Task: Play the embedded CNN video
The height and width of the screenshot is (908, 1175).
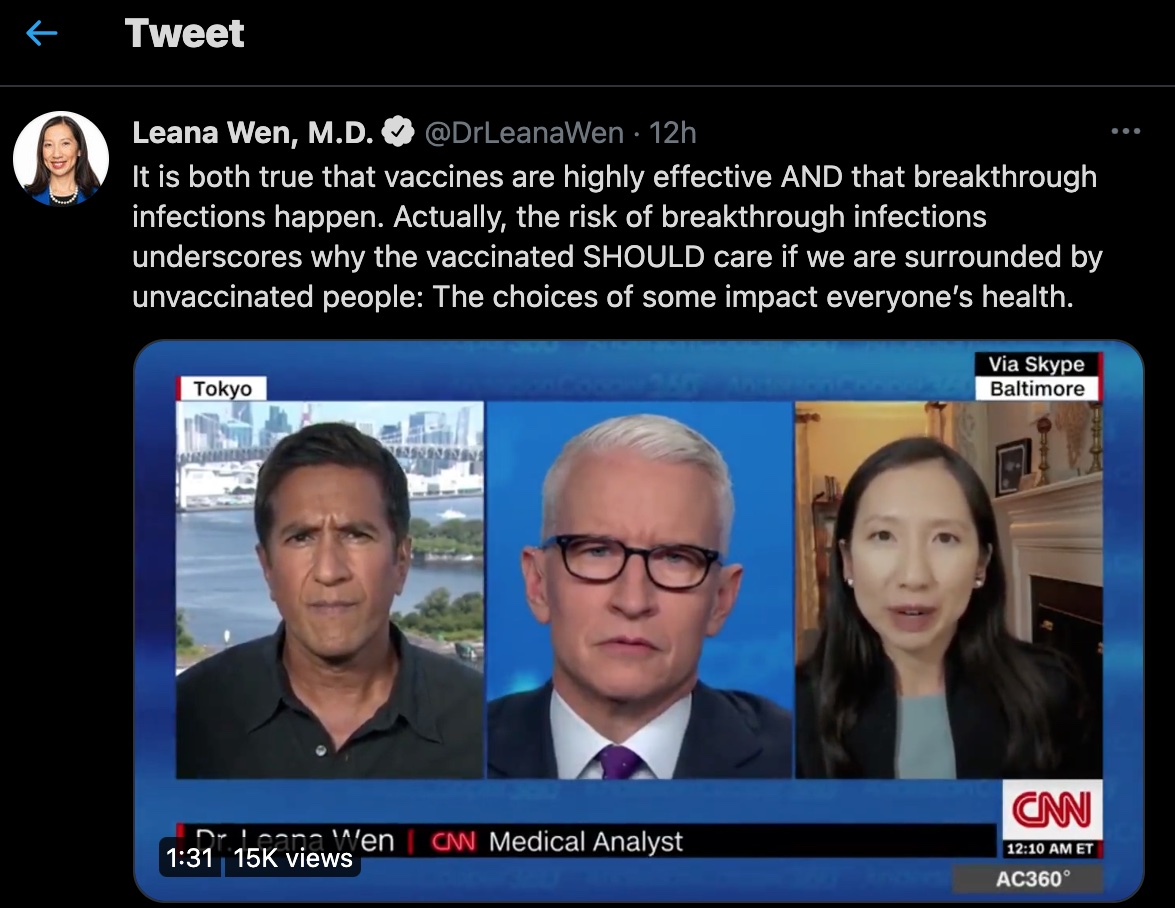Action: [x=638, y=620]
